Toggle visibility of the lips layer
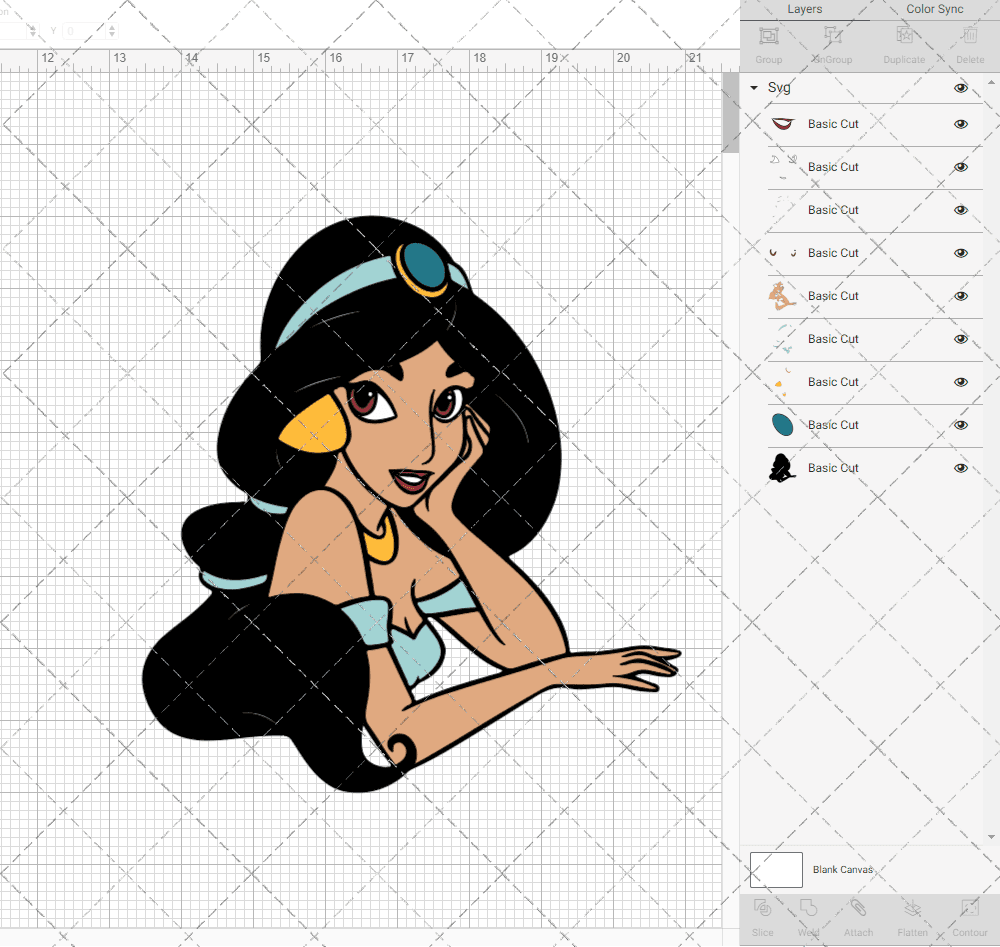The height and width of the screenshot is (947, 1000). point(961,124)
